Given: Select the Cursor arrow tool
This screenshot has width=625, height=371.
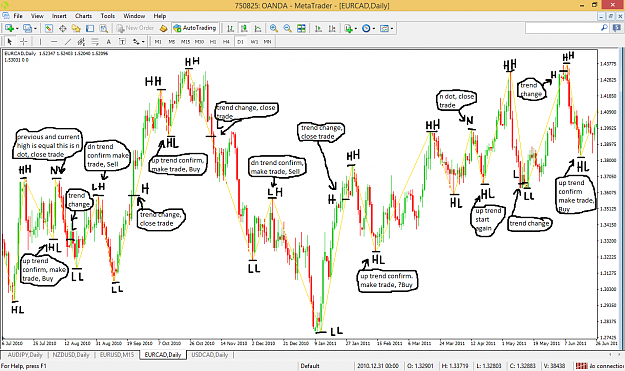Looking at the screenshot, I should point(10,41).
